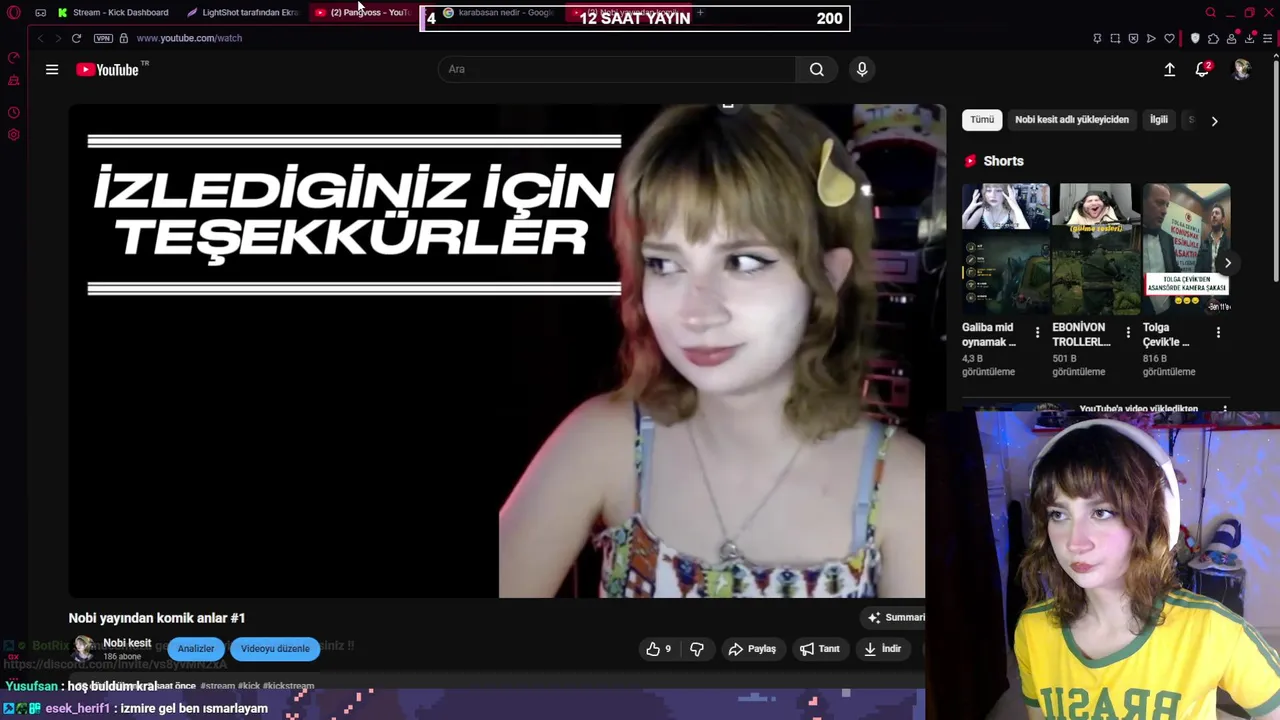
Task: Share the video with Paylaş
Action: (x=752, y=649)
